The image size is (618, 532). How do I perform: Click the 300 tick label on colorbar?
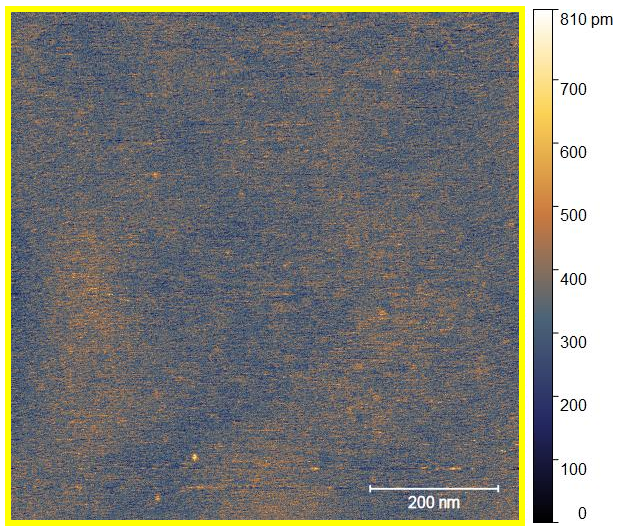(x=573, y=342)
